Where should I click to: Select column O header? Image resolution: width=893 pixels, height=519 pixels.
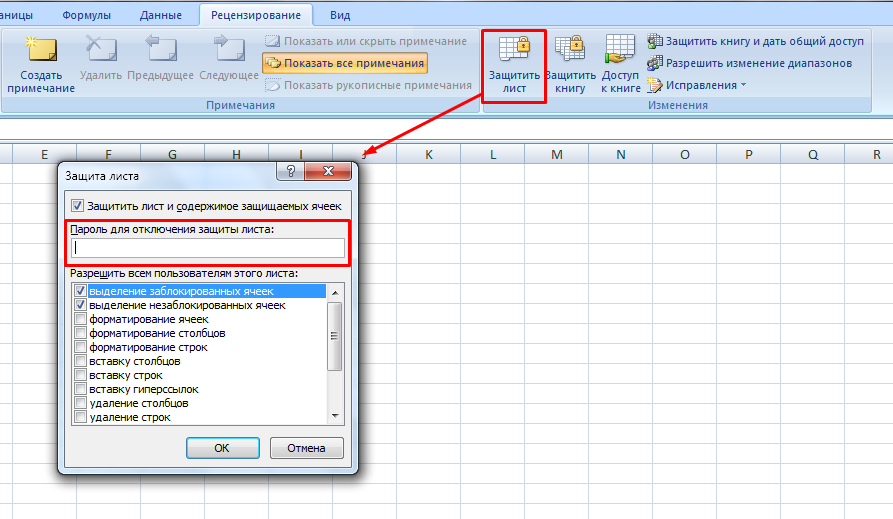point(685,154)
